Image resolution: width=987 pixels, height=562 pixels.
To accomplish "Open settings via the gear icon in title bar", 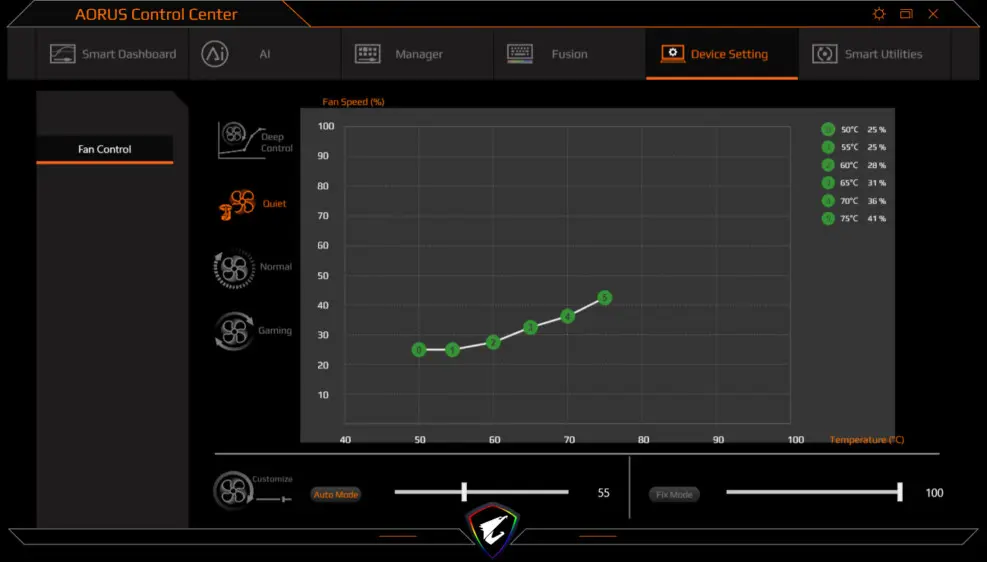I will tap(879, 14).
